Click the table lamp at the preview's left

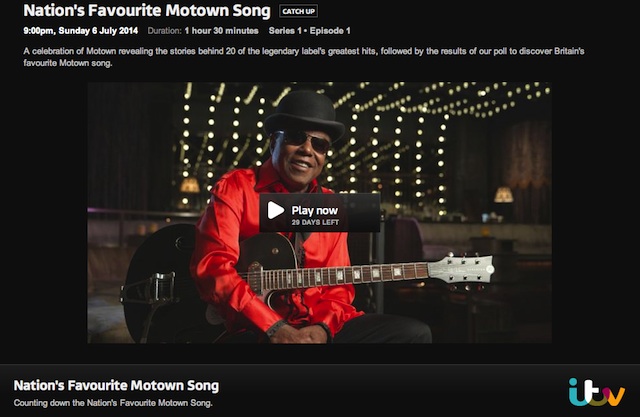[189, 186]
